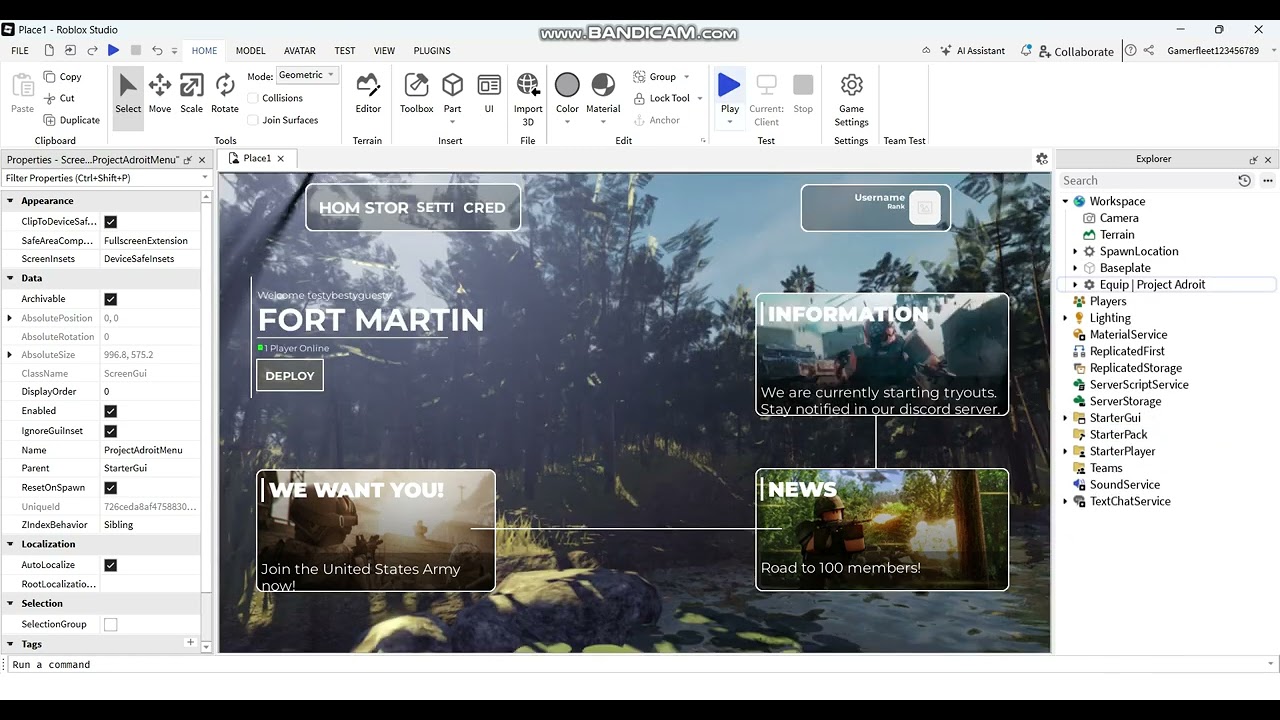
Task: Open Game Settings gear
Action: 852,99
